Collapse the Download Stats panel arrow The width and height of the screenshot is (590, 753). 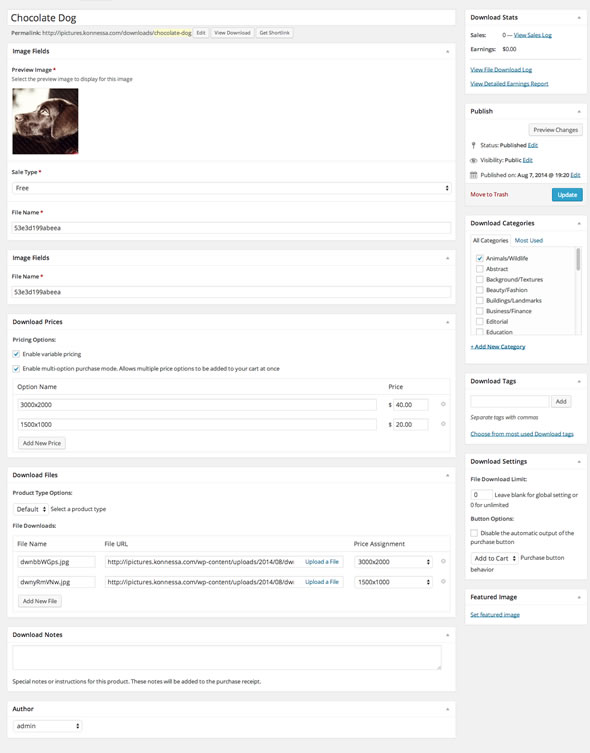(x=579, y=18)
